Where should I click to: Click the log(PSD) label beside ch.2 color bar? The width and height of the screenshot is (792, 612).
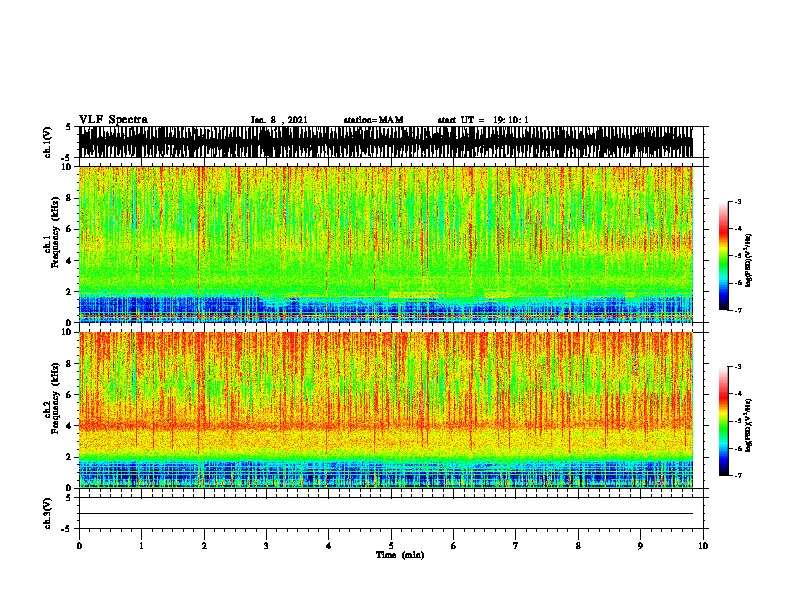point(748,425)
